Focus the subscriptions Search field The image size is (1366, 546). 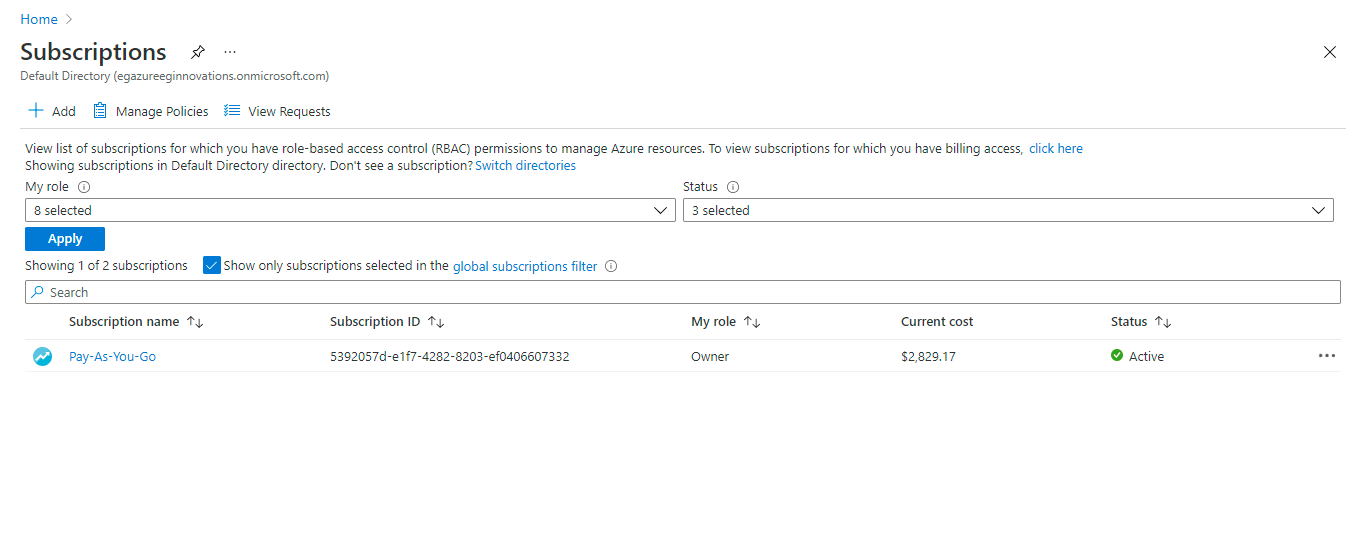(683, 292)
